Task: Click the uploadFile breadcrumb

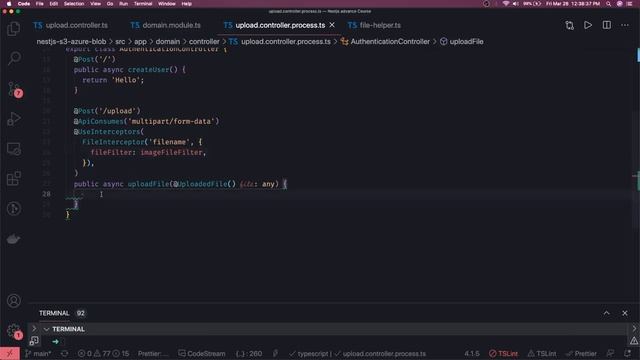Action: click(462, 42)
